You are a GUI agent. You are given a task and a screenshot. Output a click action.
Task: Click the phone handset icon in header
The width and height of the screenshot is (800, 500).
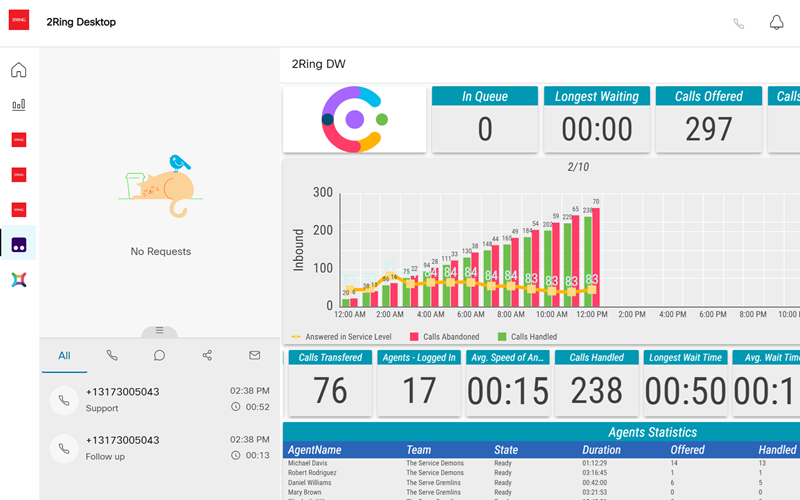(x=738, y=23)
